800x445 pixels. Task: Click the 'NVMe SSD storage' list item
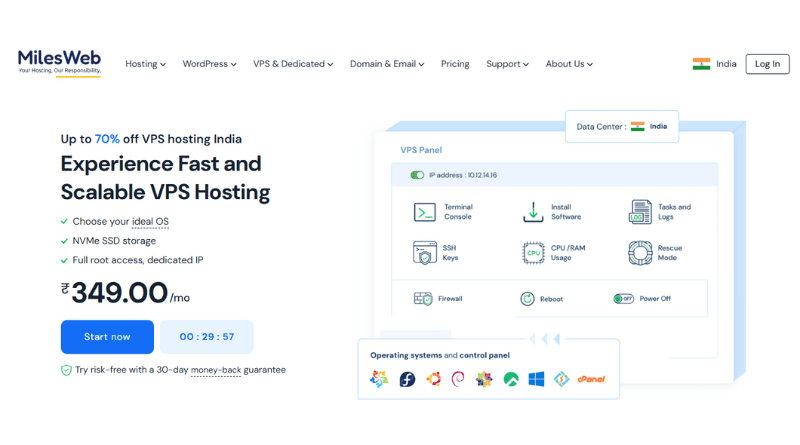pos(114,241)
